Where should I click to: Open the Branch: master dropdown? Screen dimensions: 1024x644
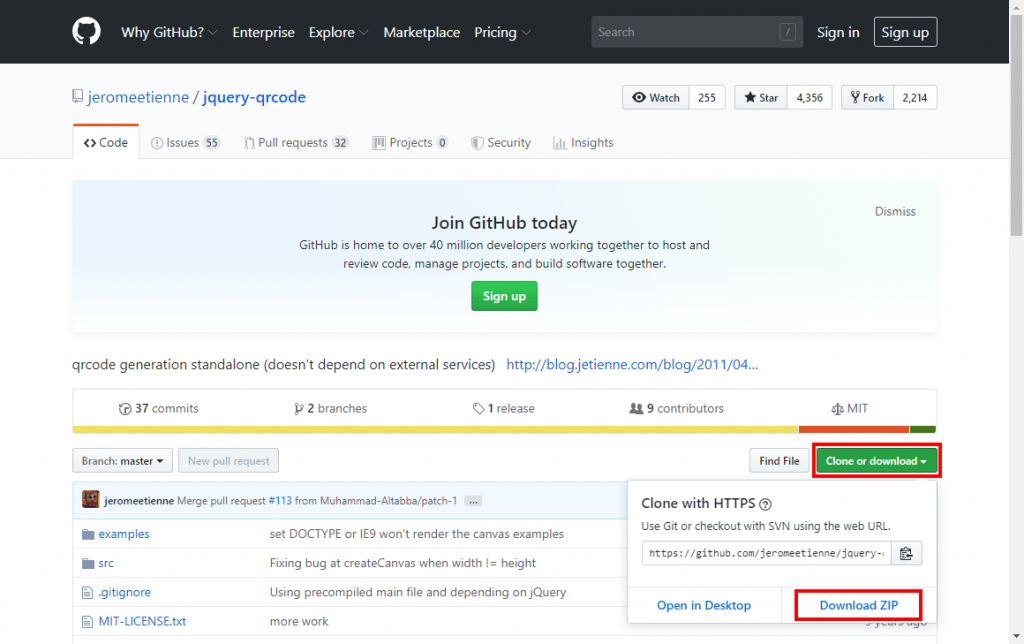[121, 461]
